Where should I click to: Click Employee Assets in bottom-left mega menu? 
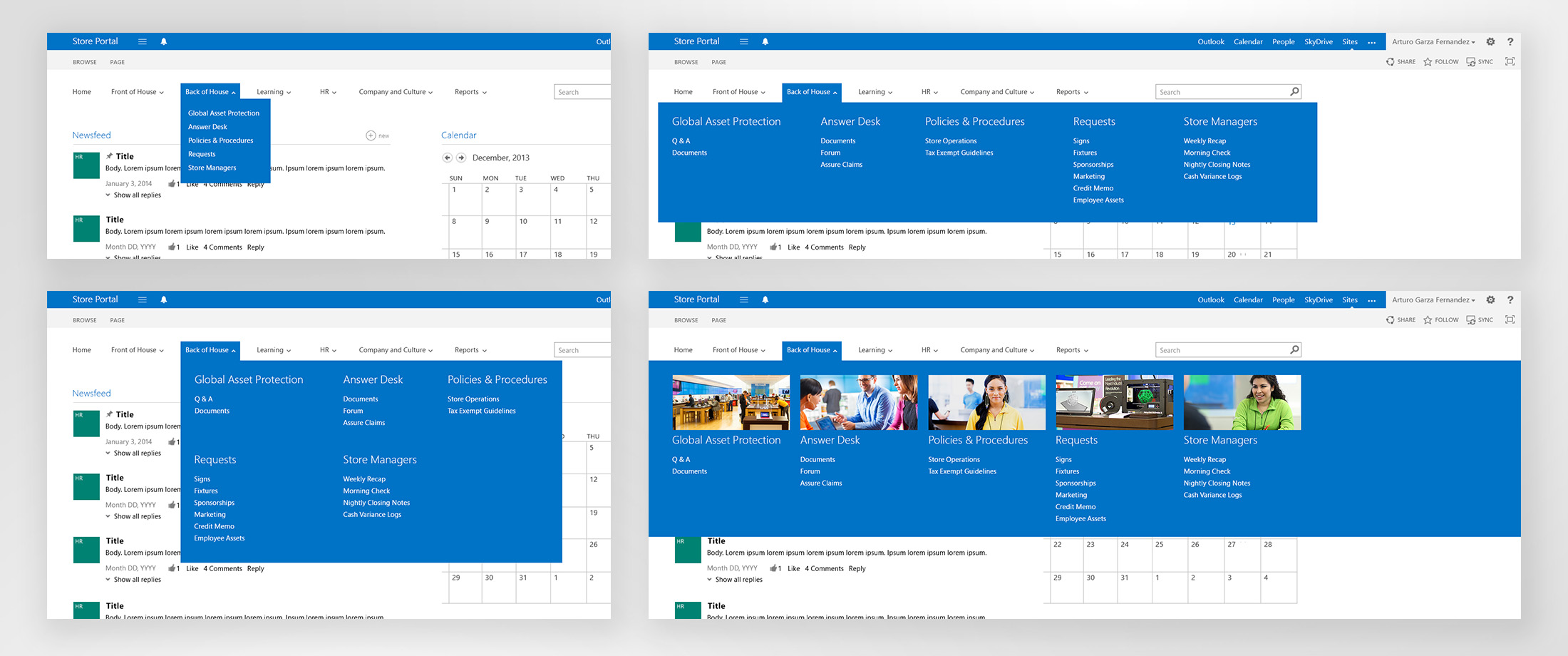pos(220,538)
